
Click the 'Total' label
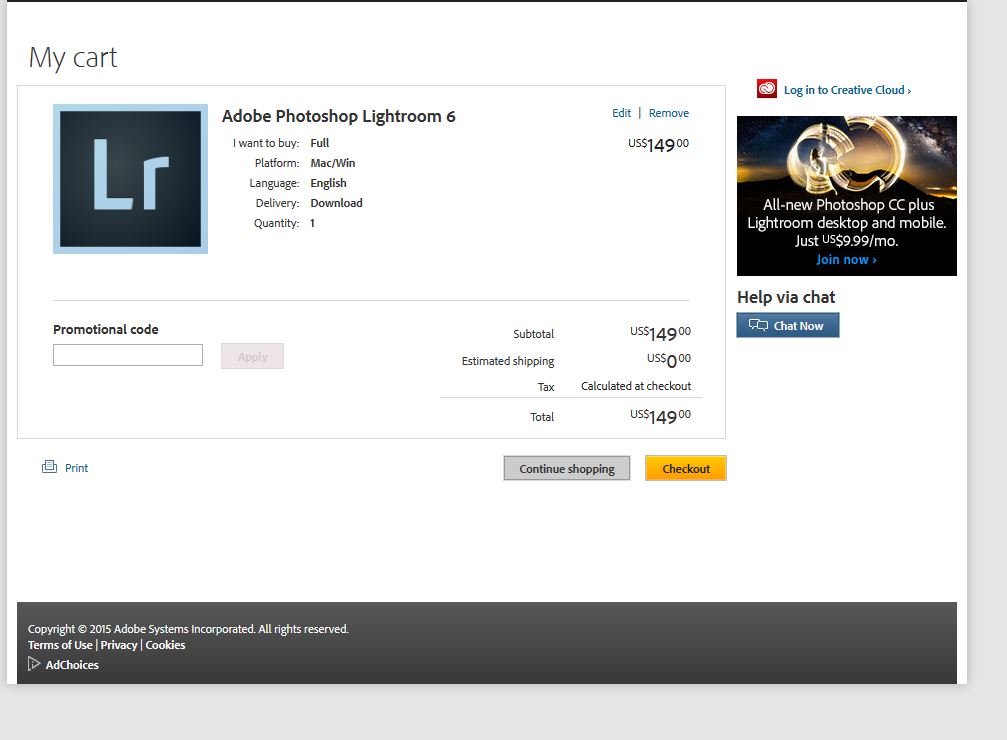(542, 417)
